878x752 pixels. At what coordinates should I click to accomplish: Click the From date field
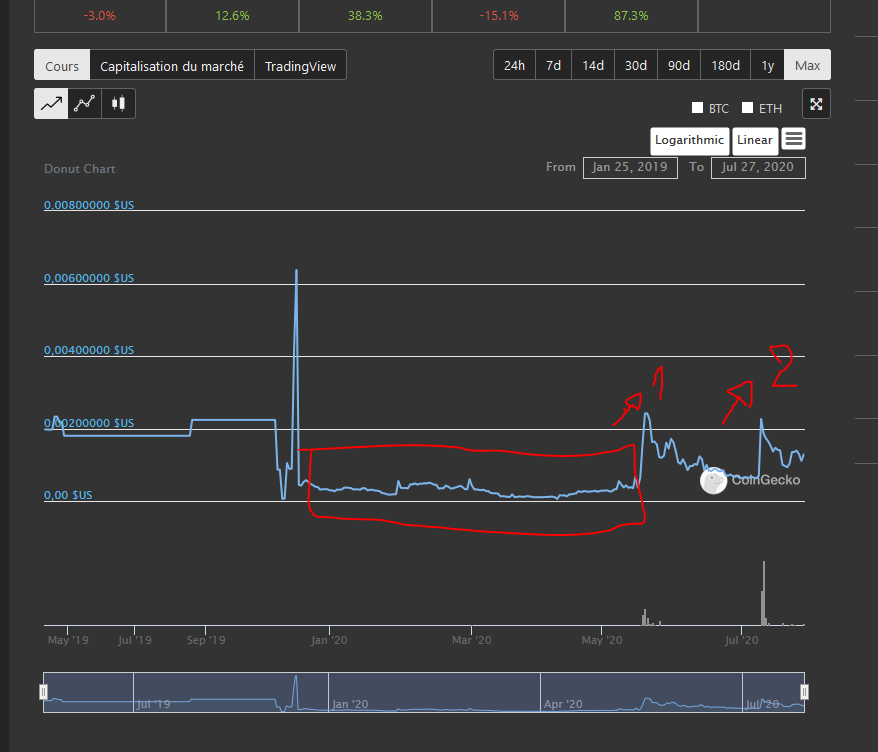coord(630,167)
